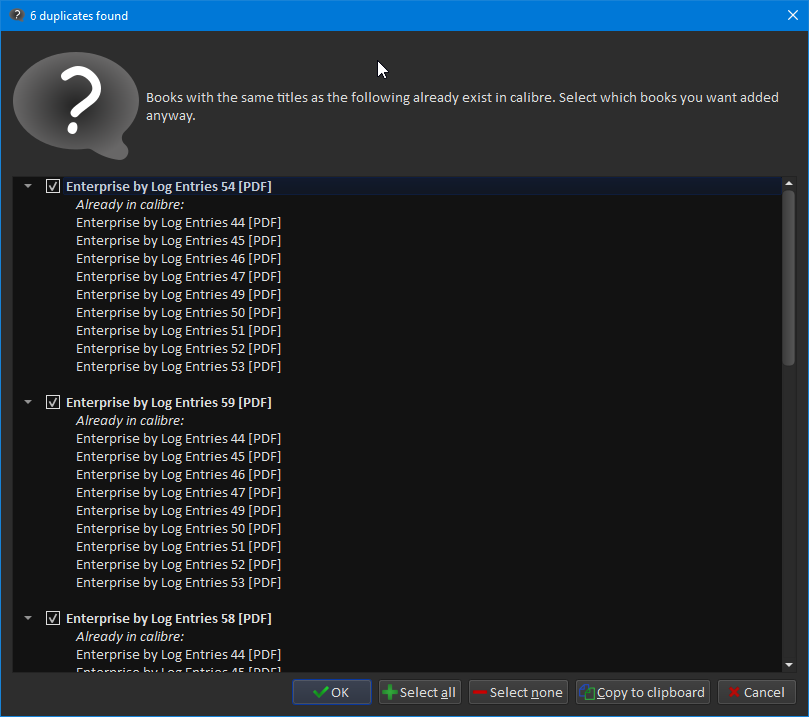Select Log Entries 52 under the 59 group
Screen dimensions: 809x717
pos(179,565)
